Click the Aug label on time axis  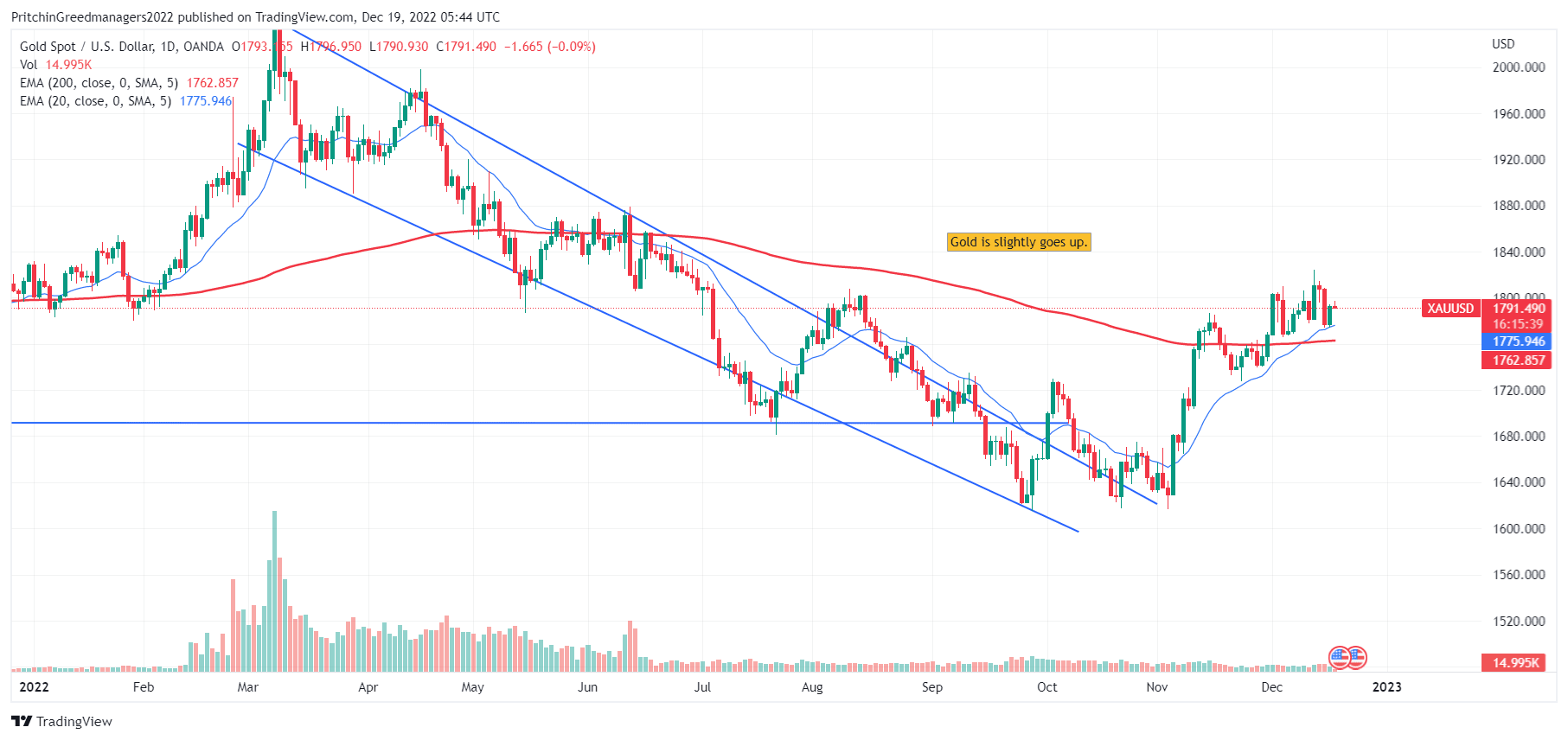pos(812,687)
